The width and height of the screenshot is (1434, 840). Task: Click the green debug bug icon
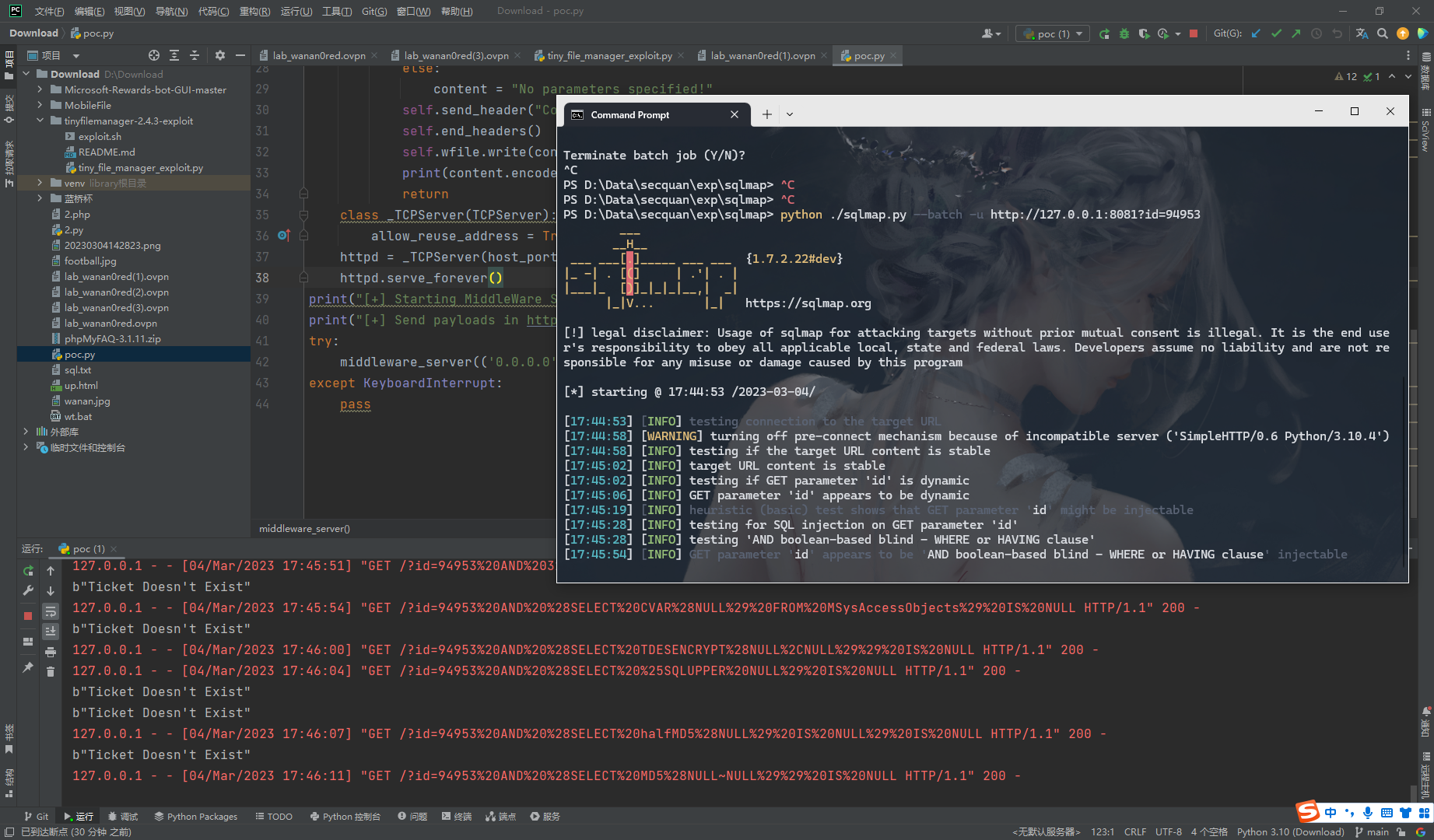tap(1124, 33)
